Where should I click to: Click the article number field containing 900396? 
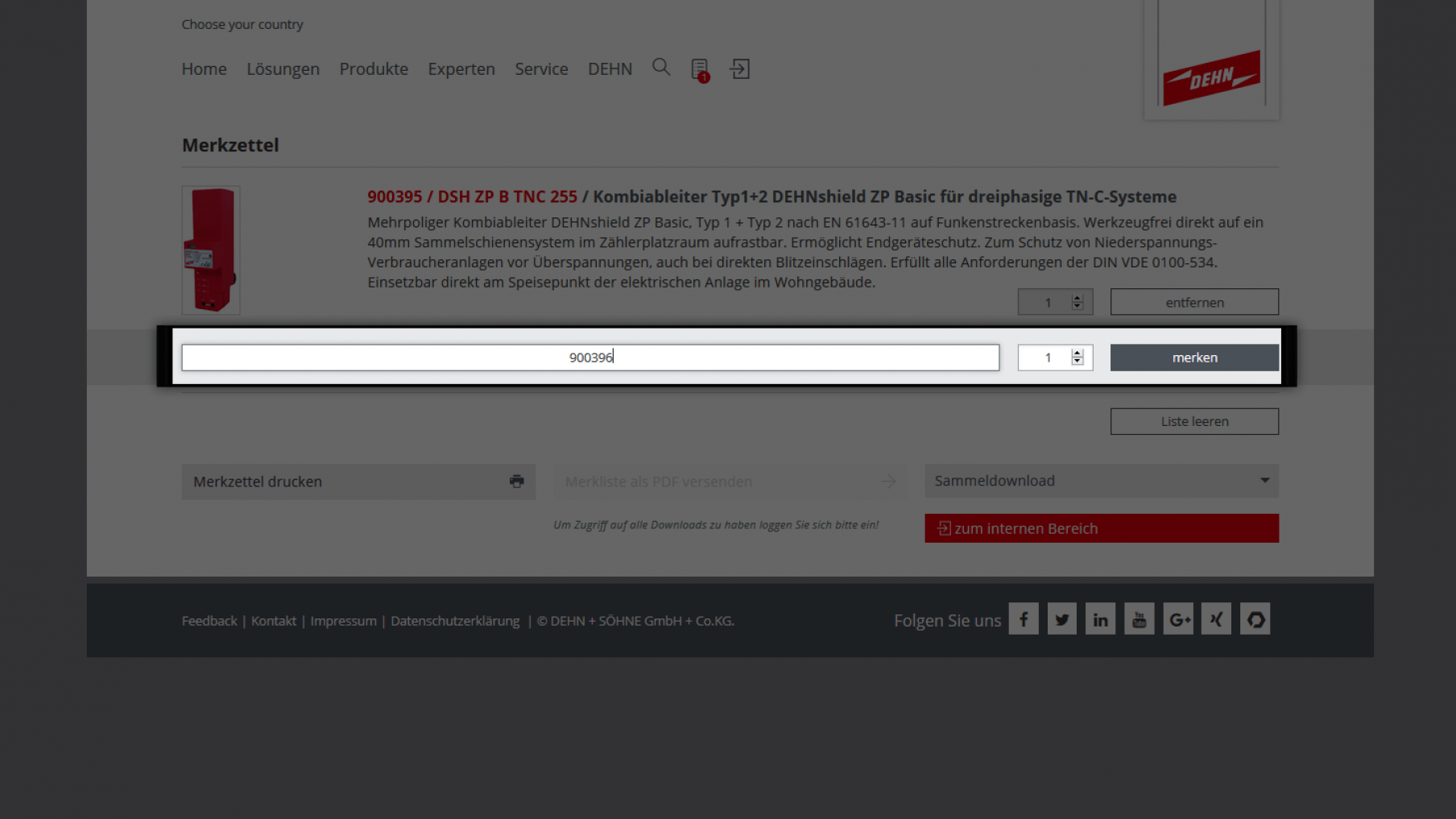(590, 358)
